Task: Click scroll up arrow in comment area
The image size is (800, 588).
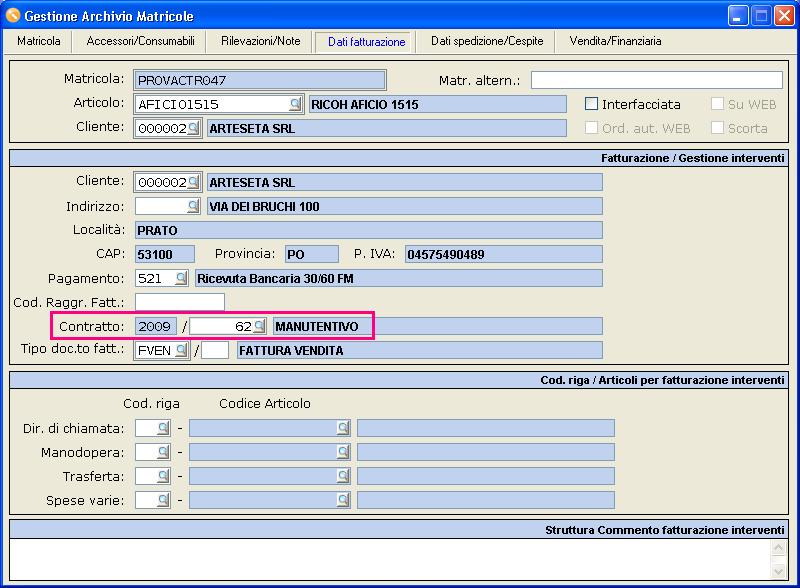Action: pos(778,548)
